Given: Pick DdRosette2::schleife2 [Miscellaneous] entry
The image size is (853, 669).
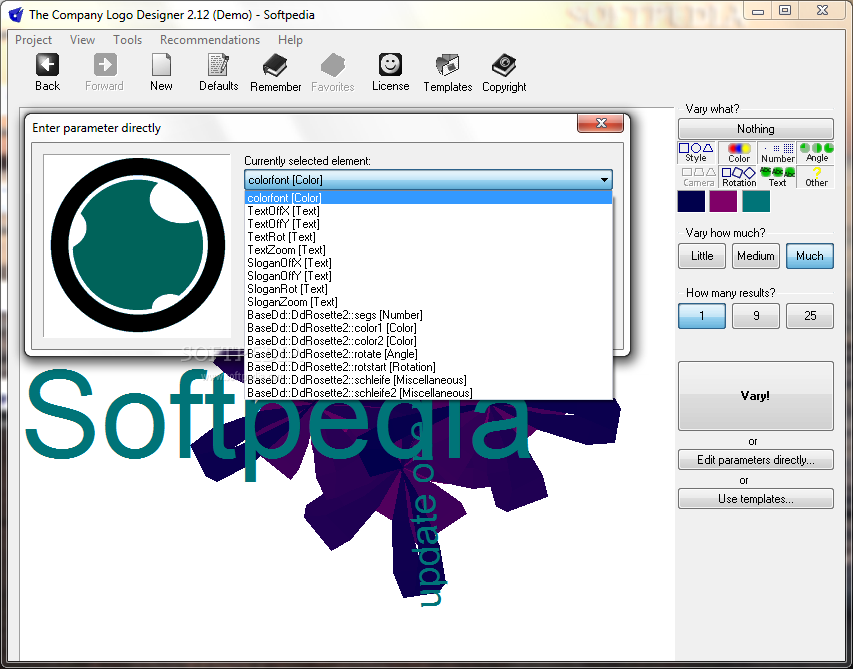Looking at the screenshot, I should 429,393.
